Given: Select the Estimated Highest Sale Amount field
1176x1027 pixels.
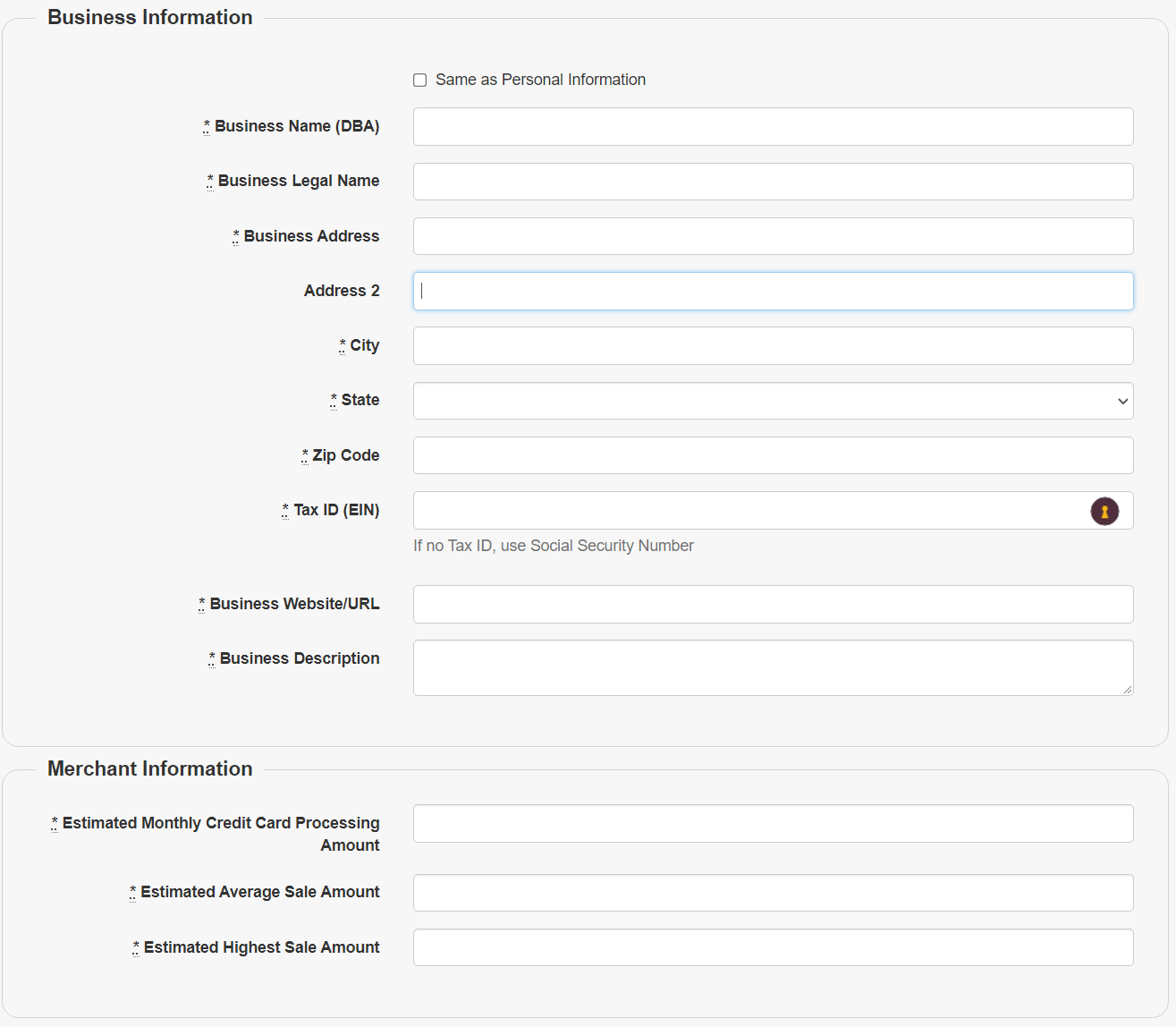Looking at the screenshot, I should tap(773, 947).
